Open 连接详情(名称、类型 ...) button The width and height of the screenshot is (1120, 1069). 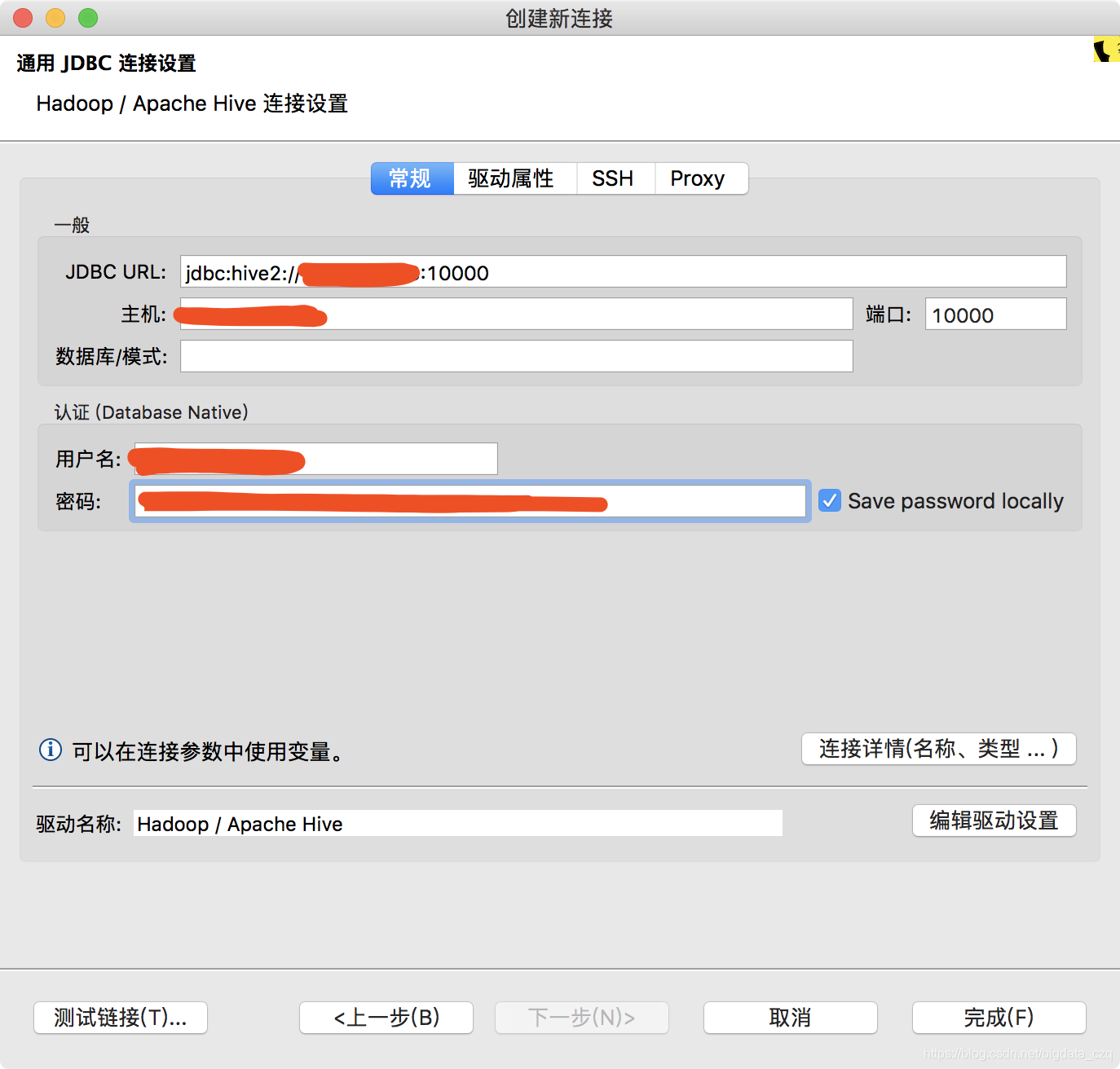coord(939,749)
